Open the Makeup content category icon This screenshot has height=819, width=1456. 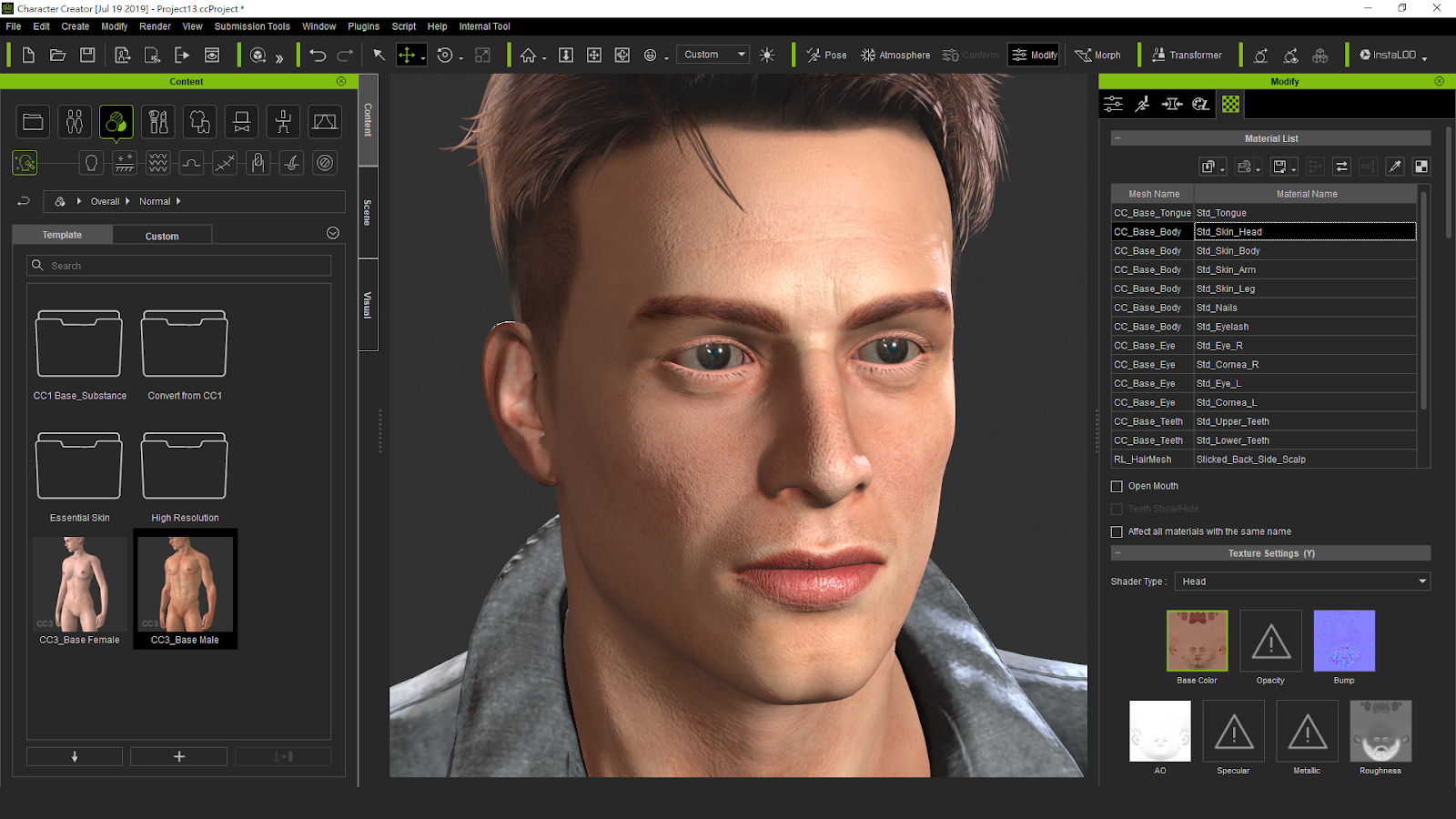pyautogui.click(x=158, y=122)
